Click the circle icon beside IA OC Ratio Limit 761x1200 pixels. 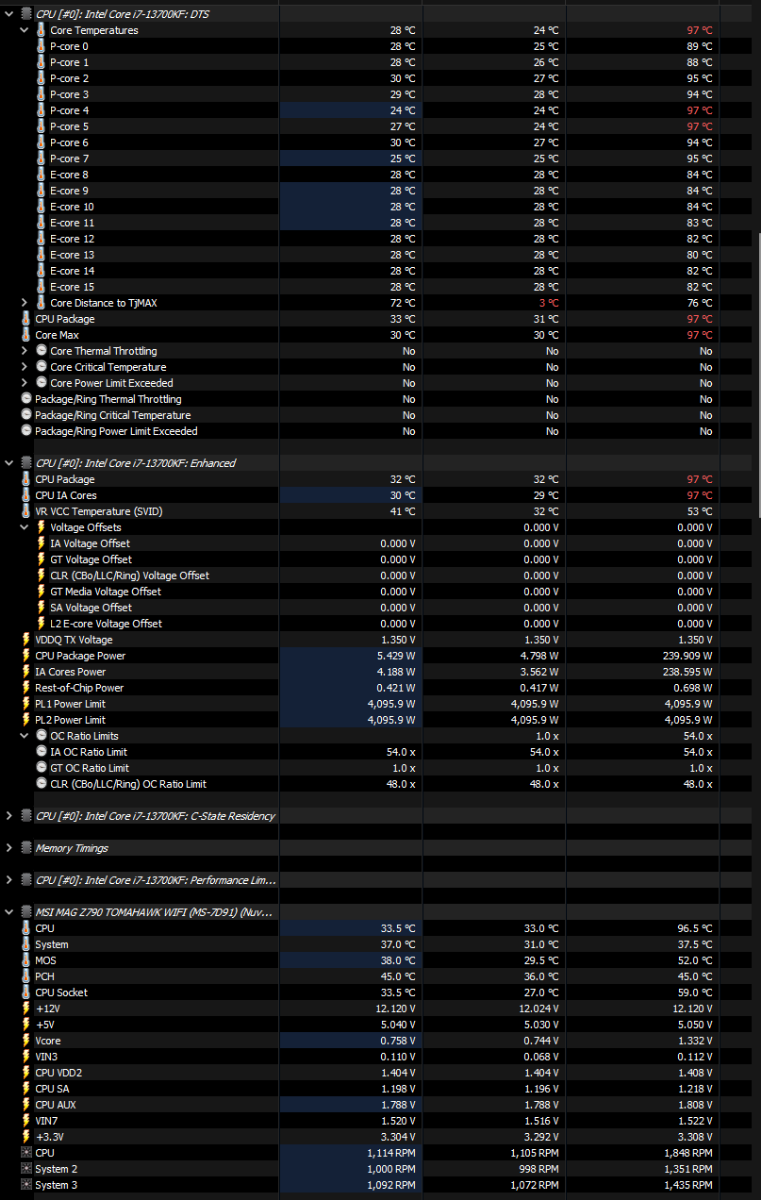tap(41, 751)
